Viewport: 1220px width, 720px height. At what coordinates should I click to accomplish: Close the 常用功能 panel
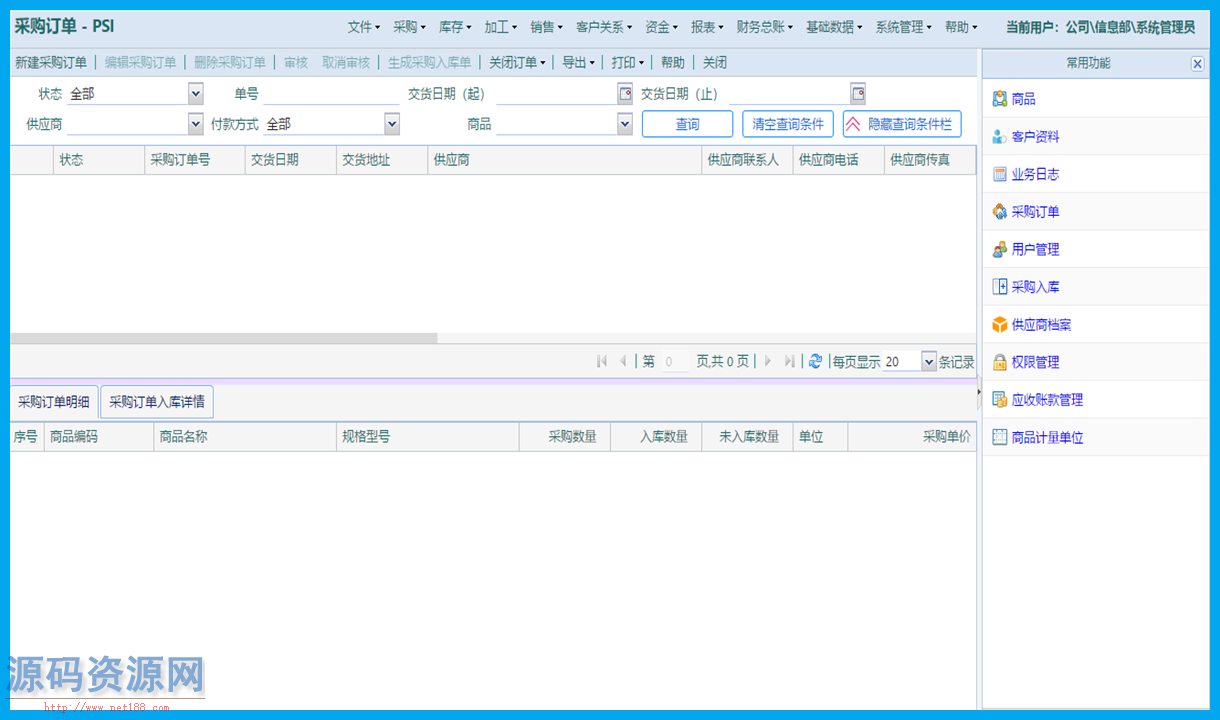pos(1198,64)
